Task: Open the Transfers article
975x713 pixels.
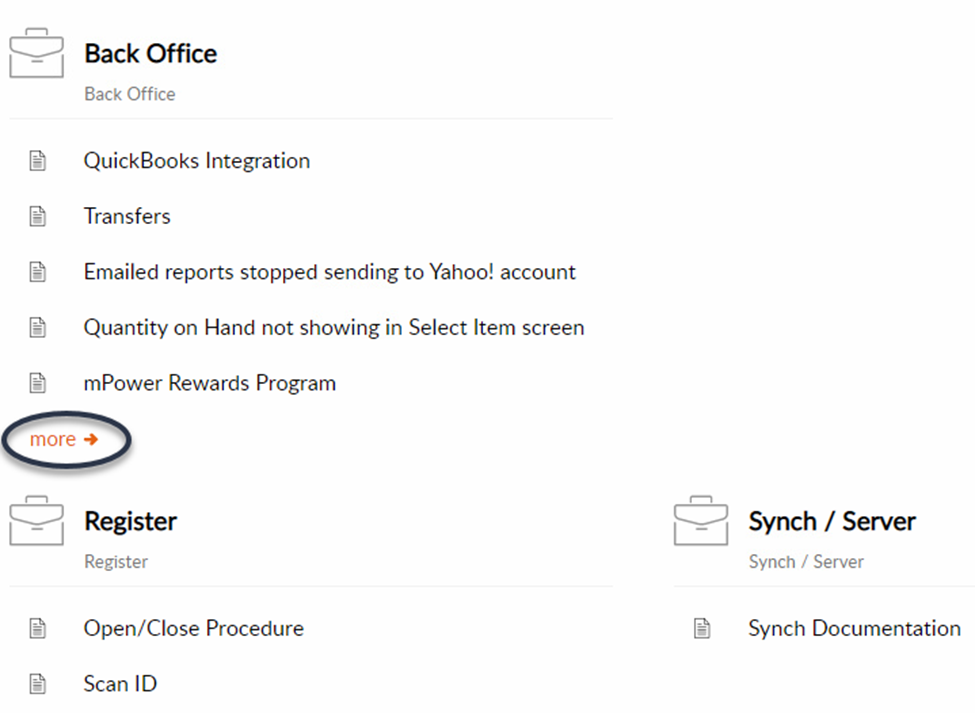Action: [x=127, y=216]
